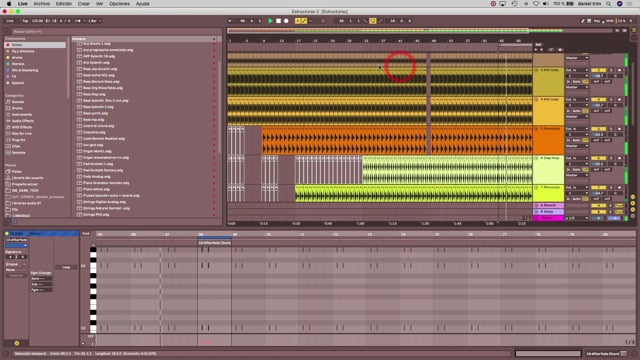This screenshot has height=360, width=640.
Task: Open the Plug-Ins category
Action: 18,140
